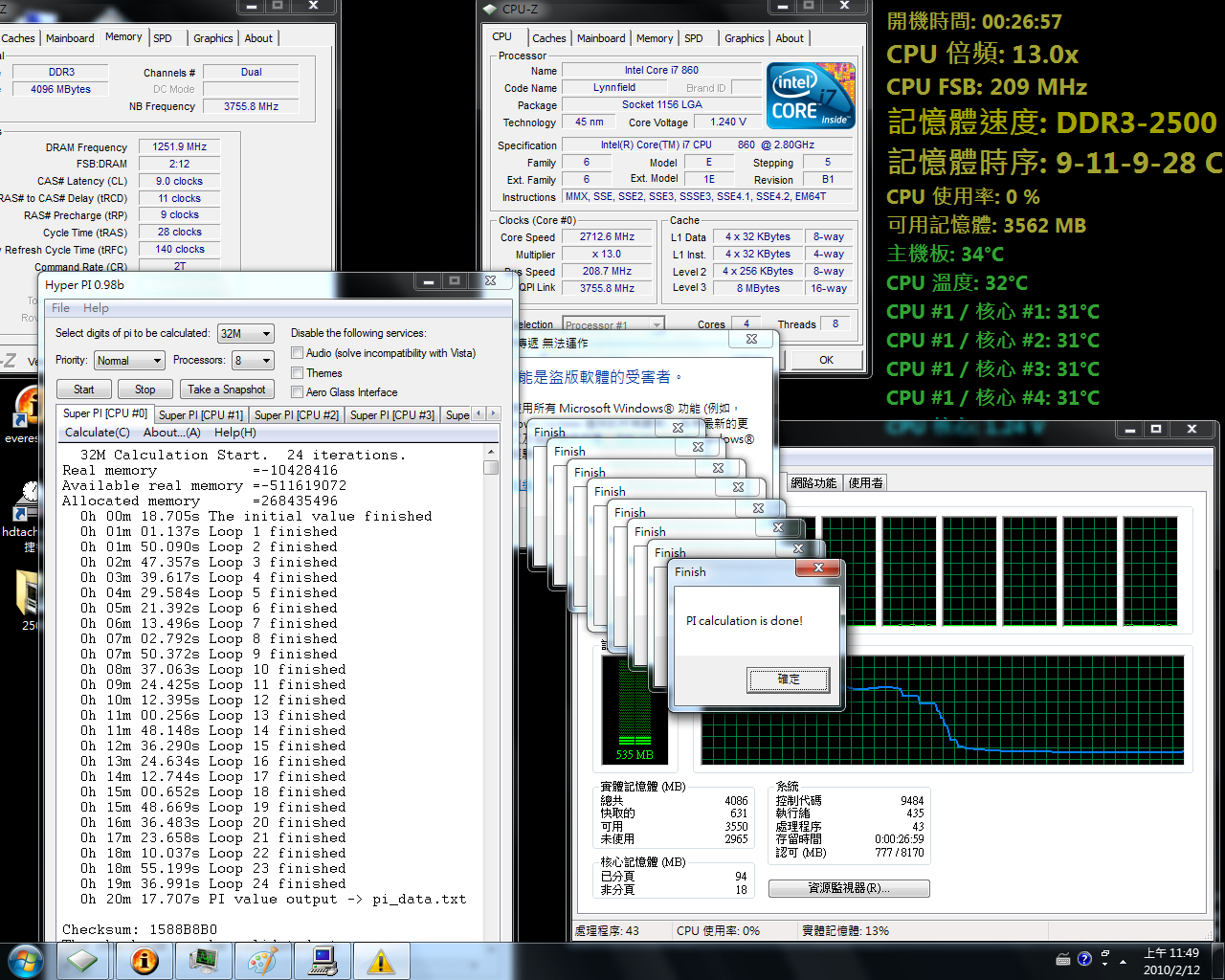Select Checksum 1588B8B0 line
Viewport: 1225px width, 980px height.
click(x=140, y=929)
